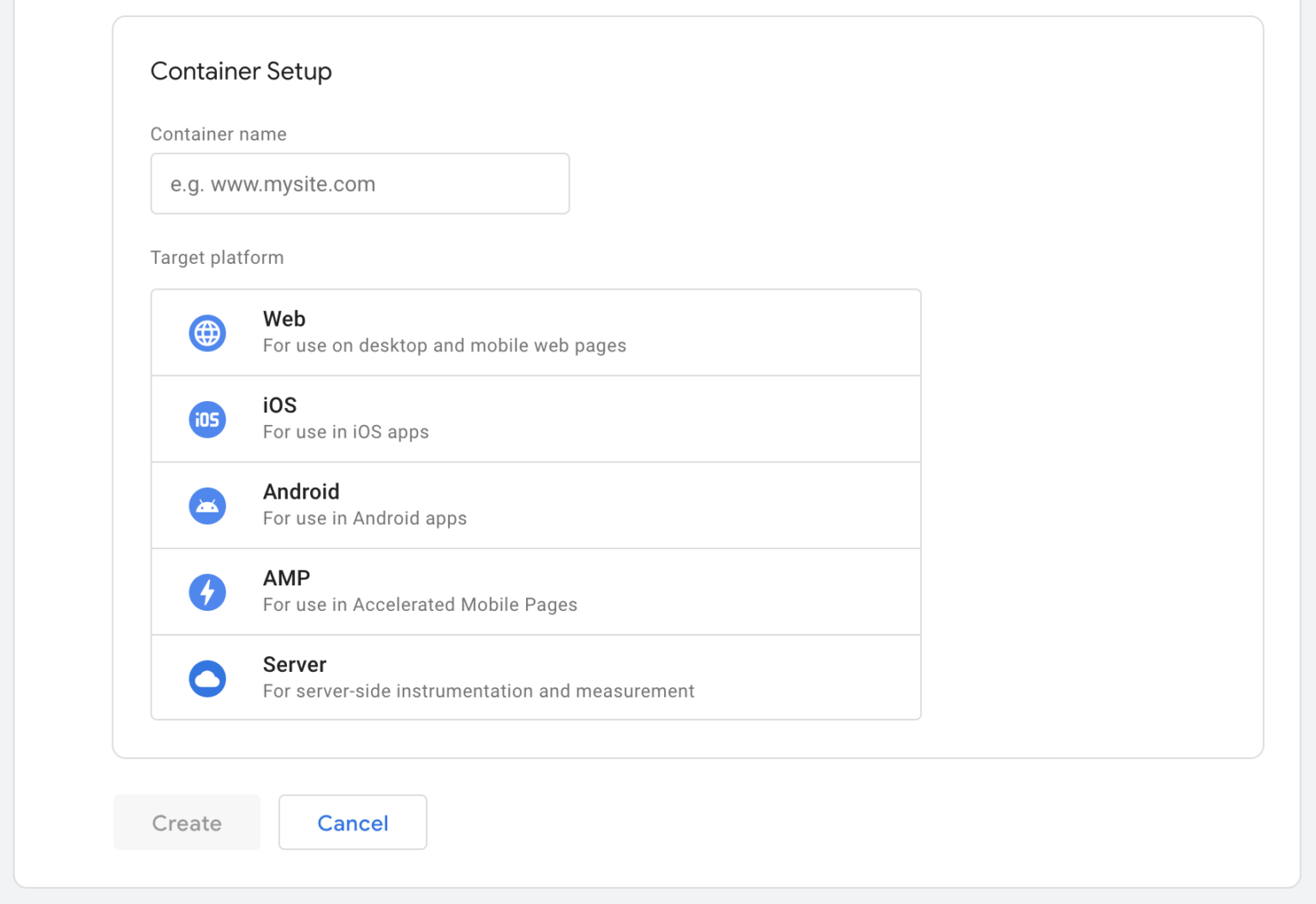Select the Android platform option
The width and height of the screenshot is (1316, 904).
pyautogui.click(x=535, y=506)
